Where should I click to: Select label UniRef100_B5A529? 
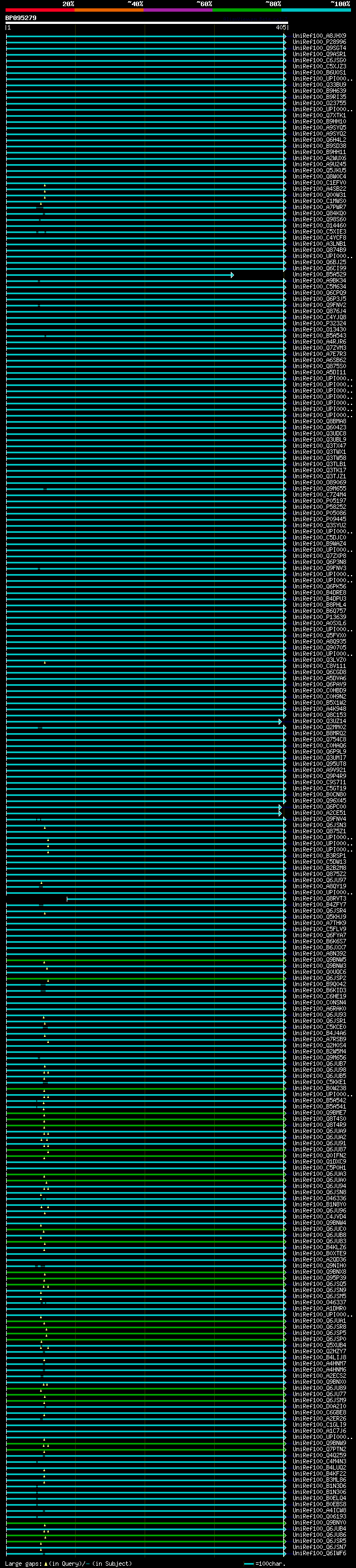tap(319, 275)
